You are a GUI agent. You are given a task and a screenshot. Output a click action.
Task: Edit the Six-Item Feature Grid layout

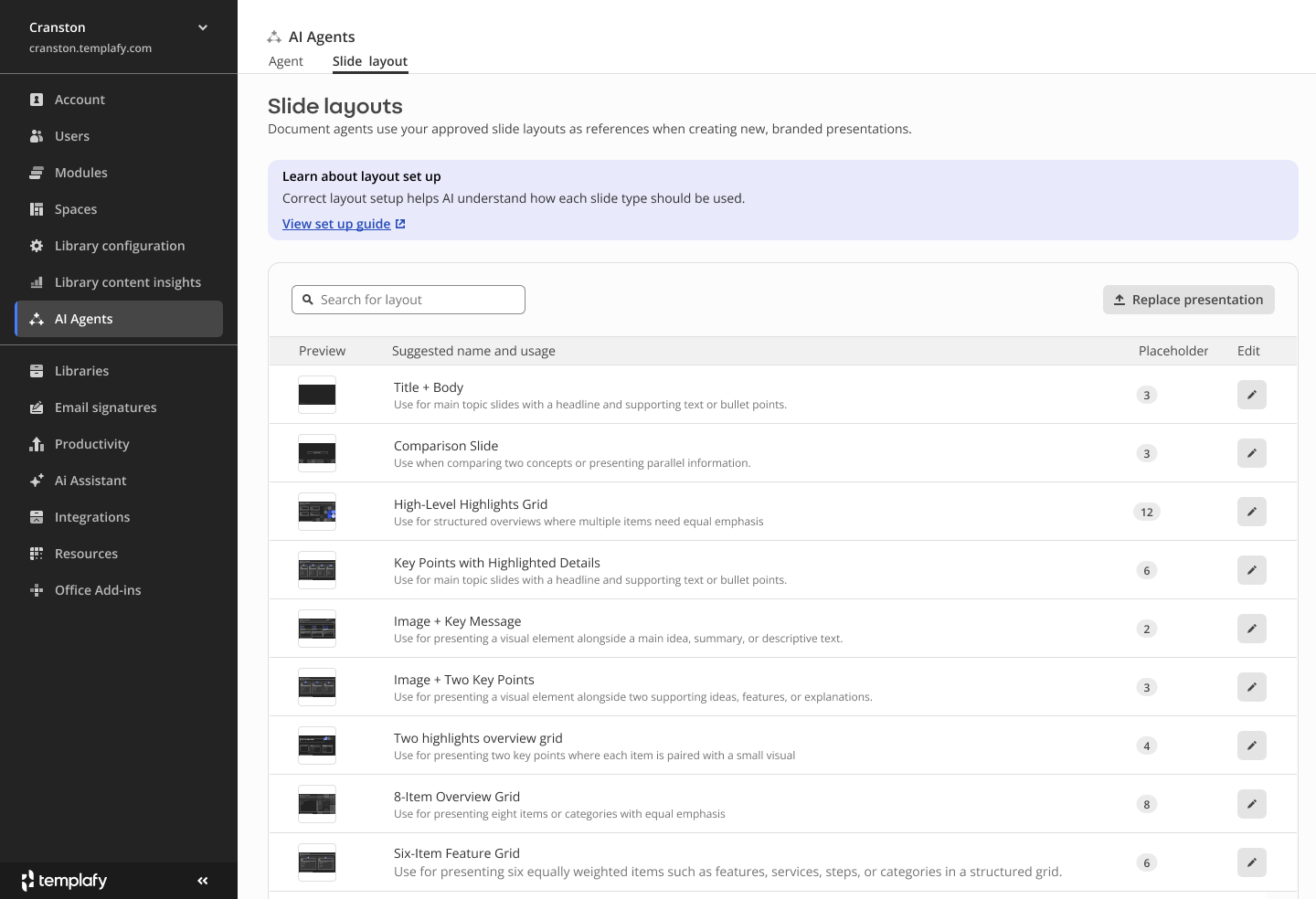[1251, 862]
